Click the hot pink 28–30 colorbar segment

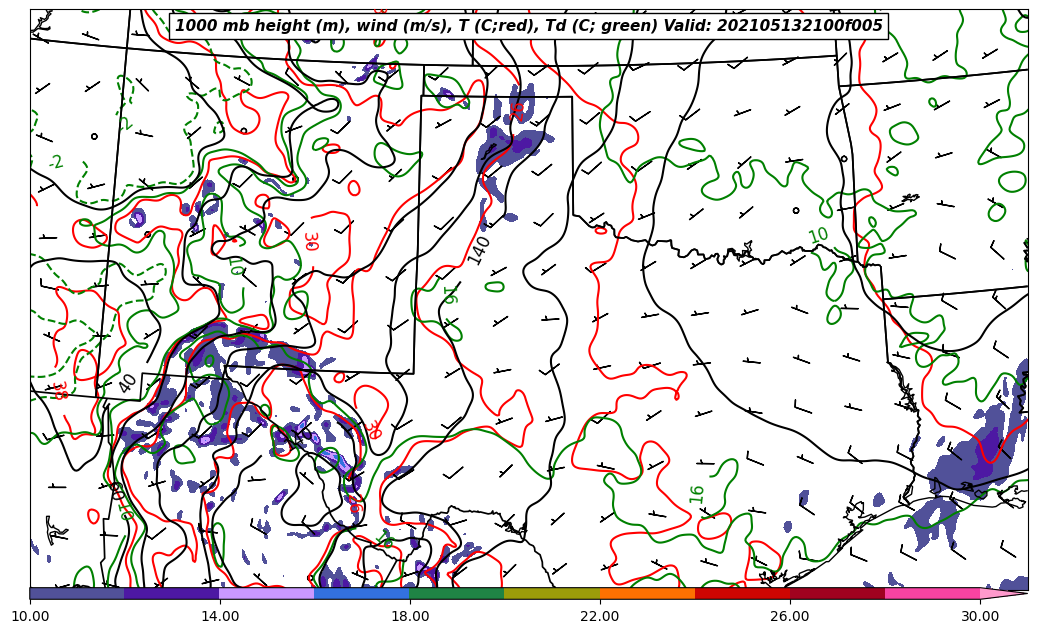tap(932, 593)
